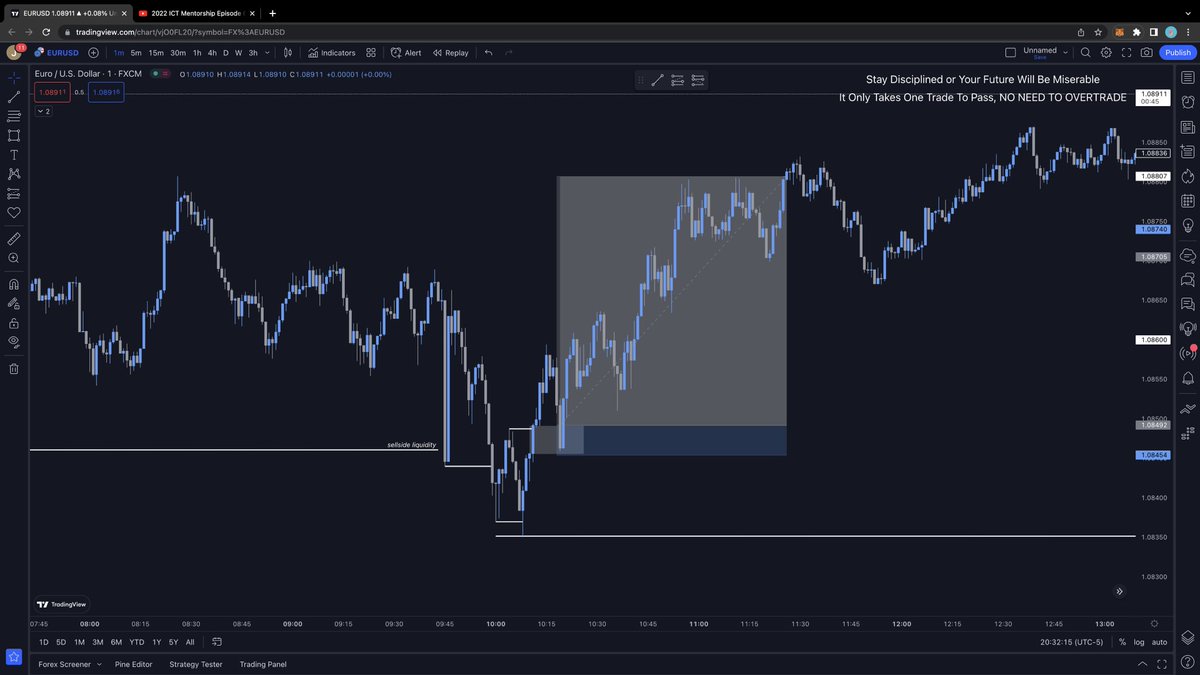Open the notifications bell panel
This screenshot has width=1200, height=675.
tap(1188, 378)
